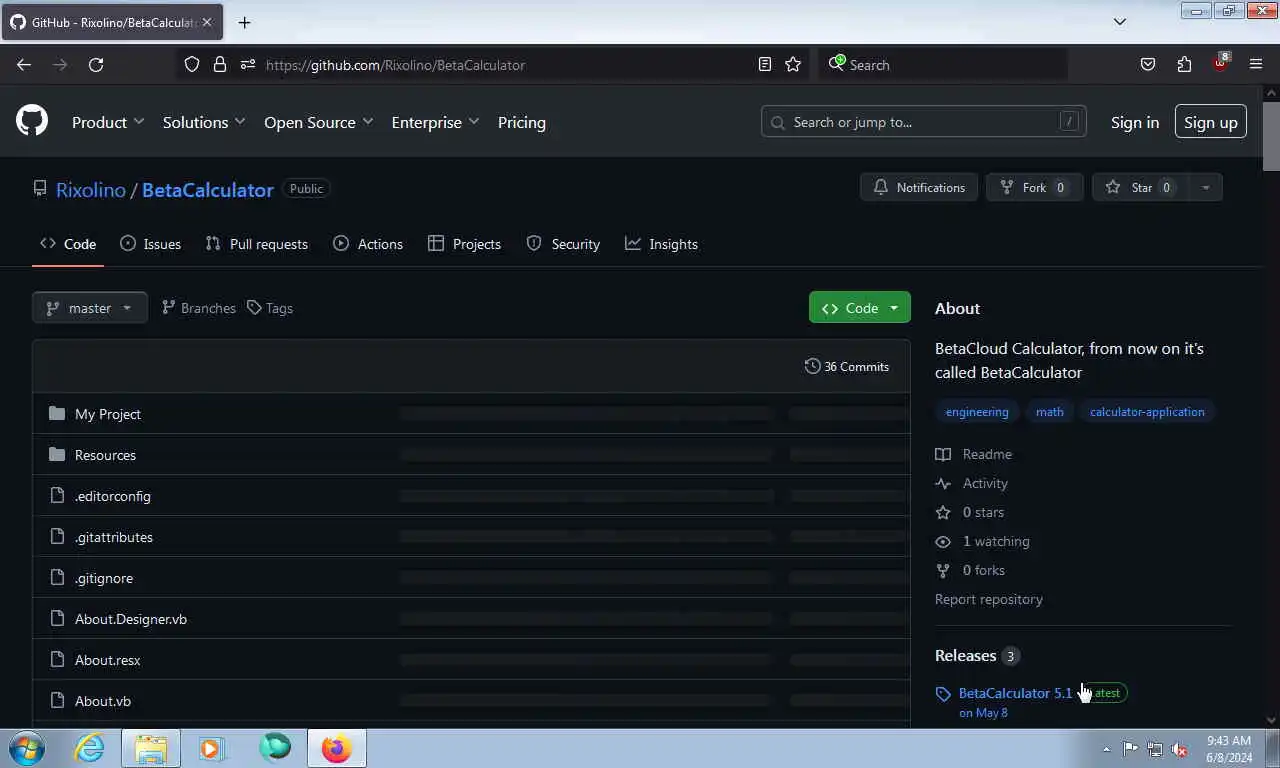Screen dimensions: 1280x768
Task: Open the Star lists dropdown arrow
Action: 1205,187
